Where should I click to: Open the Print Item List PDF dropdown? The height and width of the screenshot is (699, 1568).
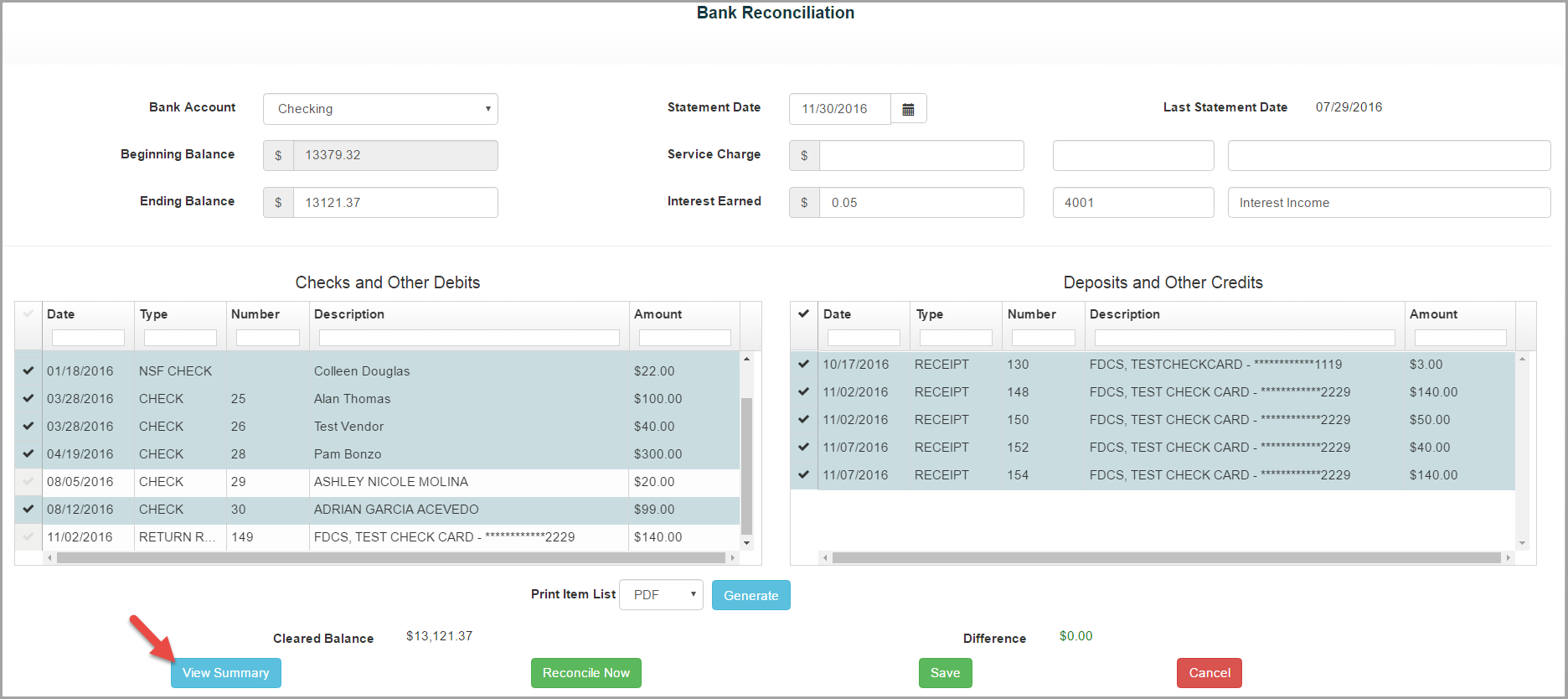[x=661, y=595]
